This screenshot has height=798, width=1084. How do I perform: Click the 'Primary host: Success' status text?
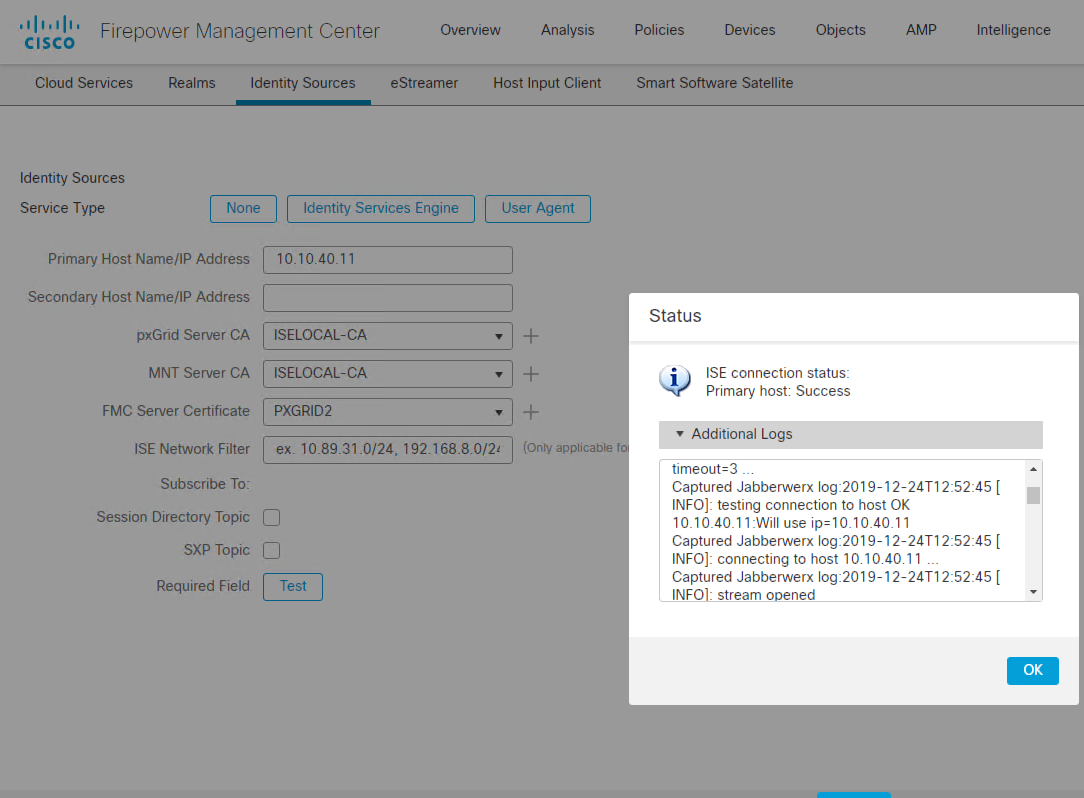click(778, 391)
